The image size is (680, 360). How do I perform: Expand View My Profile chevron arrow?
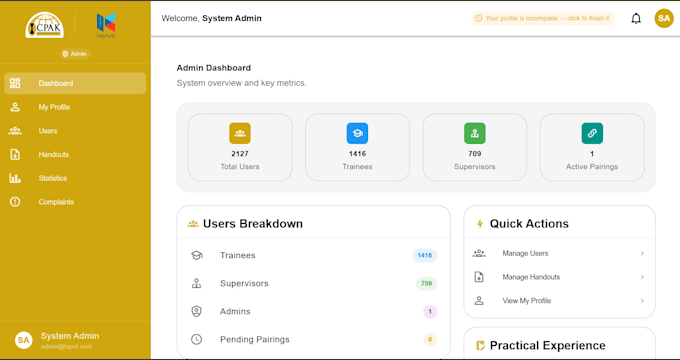coord(642,301)
